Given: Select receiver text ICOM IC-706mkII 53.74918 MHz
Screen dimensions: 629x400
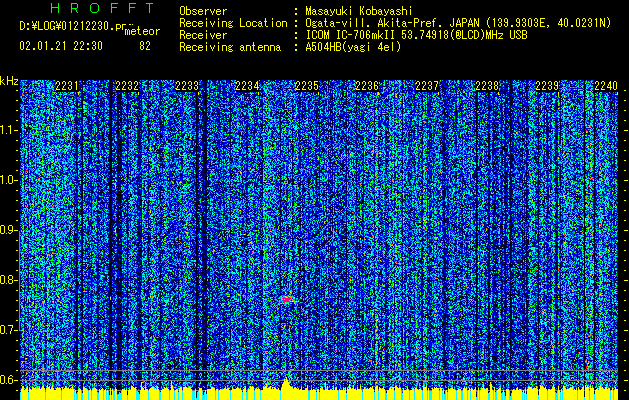Looking at the screenshot, I should pyautogui.click(x=416, y=35).
